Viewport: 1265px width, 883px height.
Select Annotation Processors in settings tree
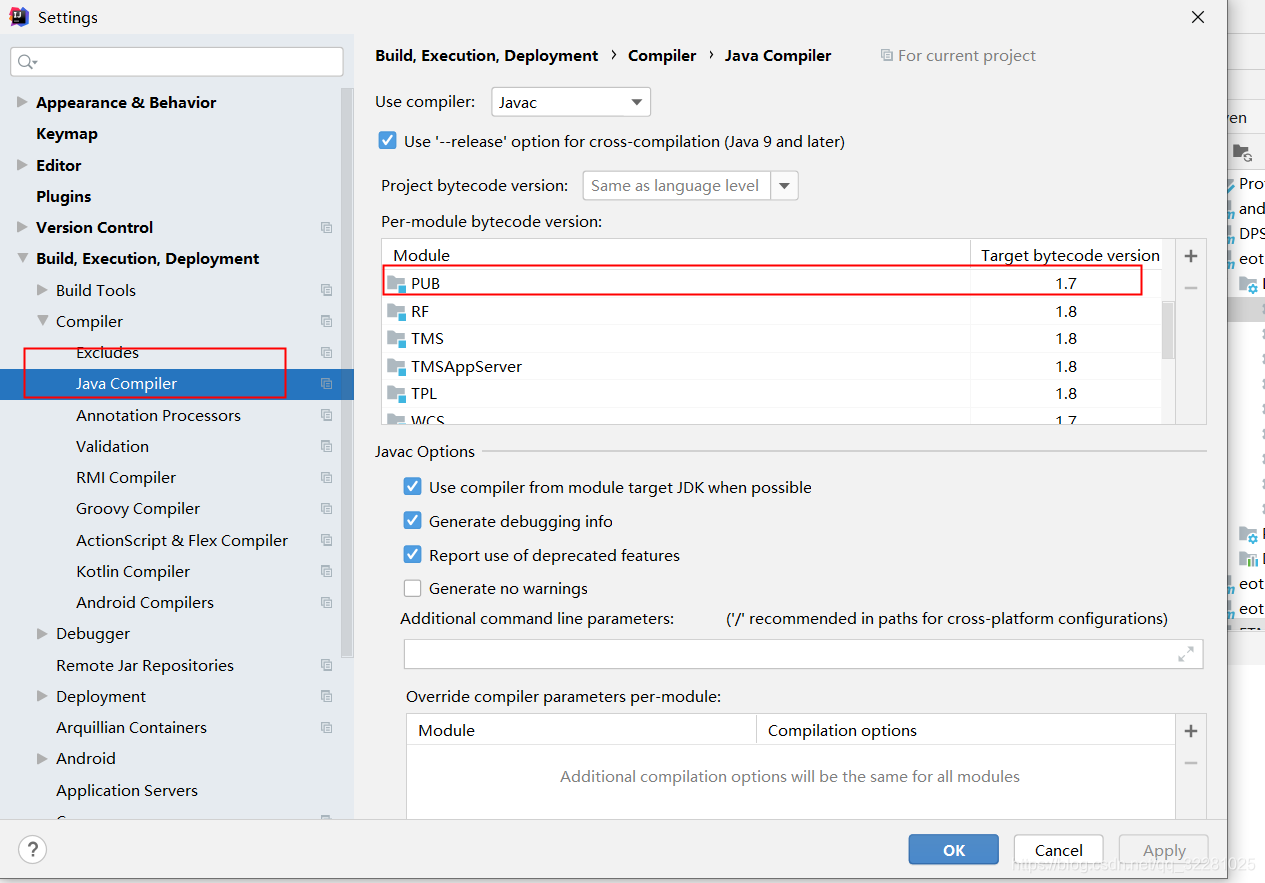tap(158, 415)
